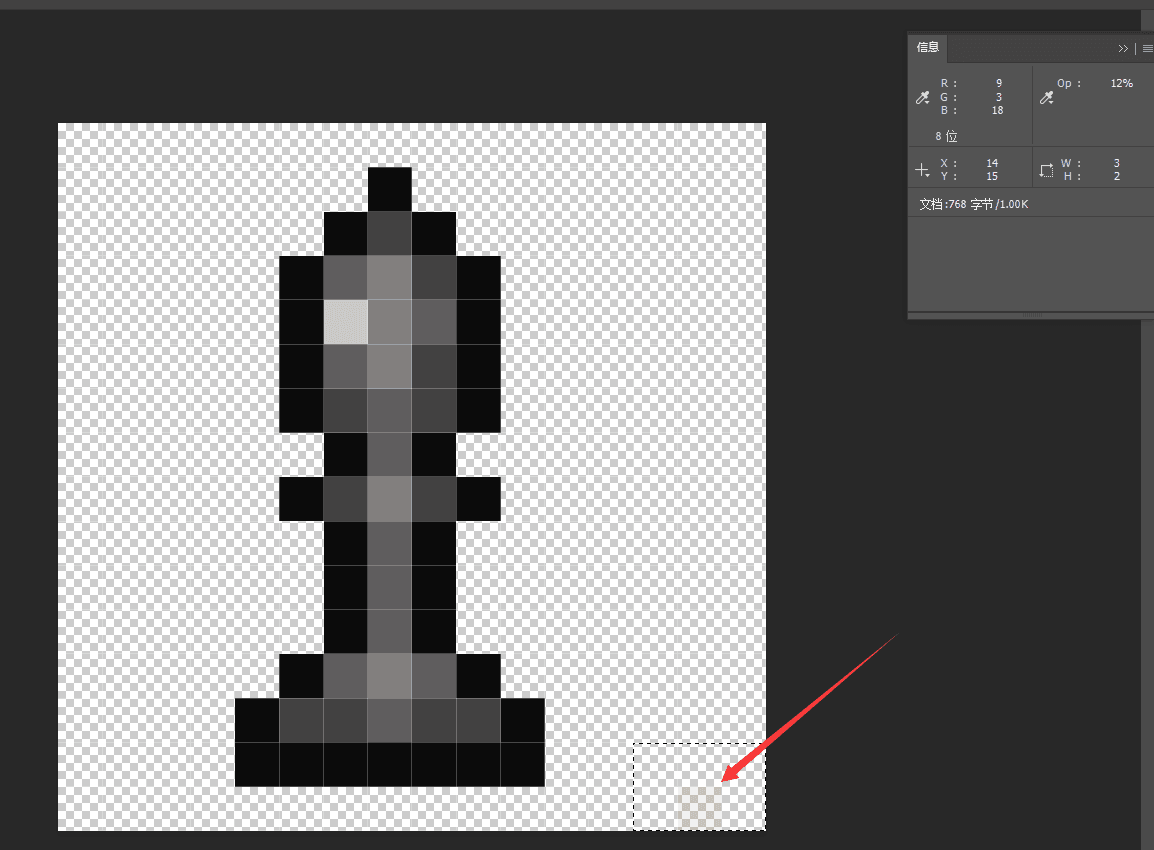
Task: Click the document size status text
Action: pos(973,204)
